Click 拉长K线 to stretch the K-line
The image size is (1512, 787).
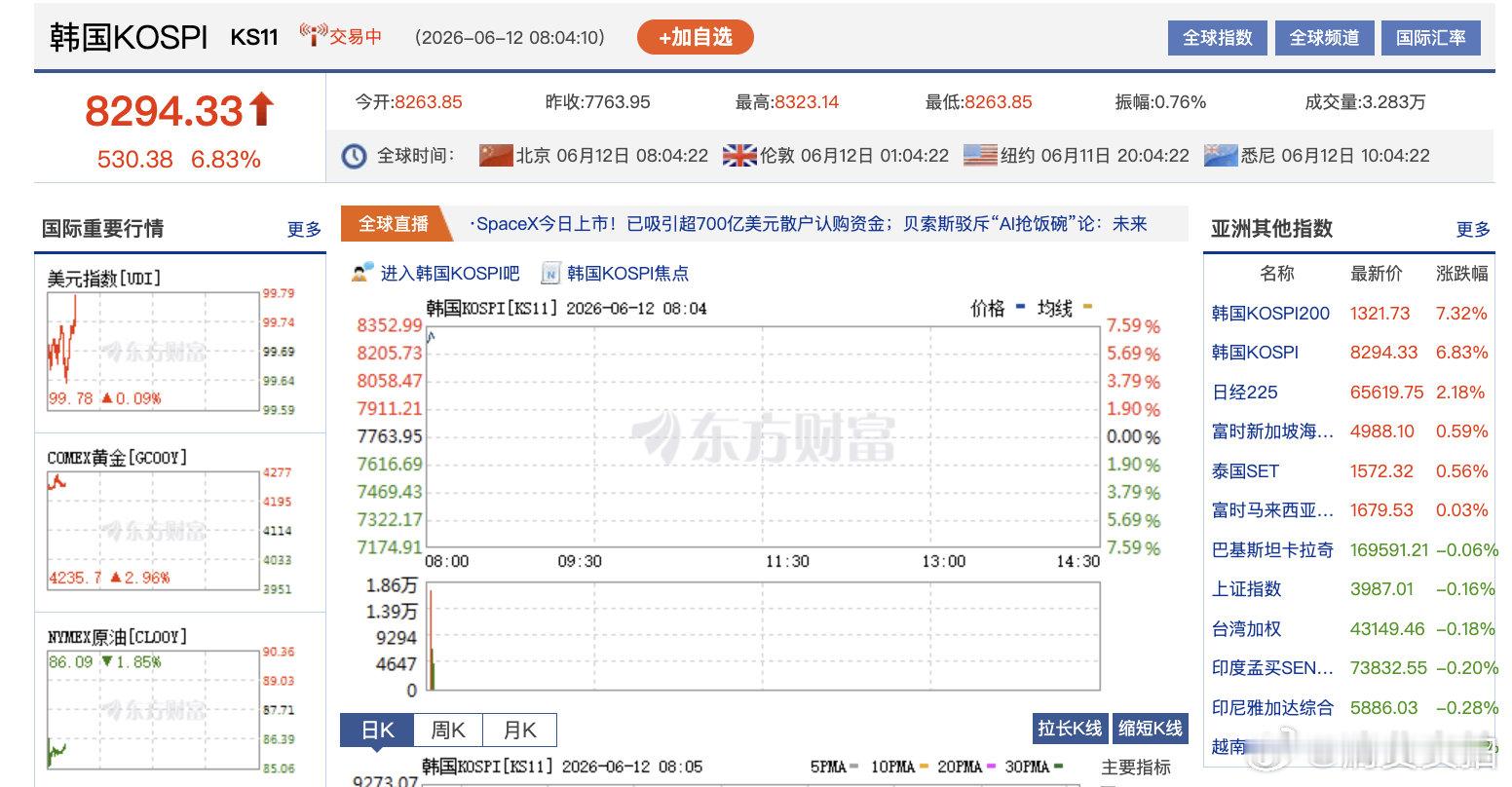coord(1070,729)
